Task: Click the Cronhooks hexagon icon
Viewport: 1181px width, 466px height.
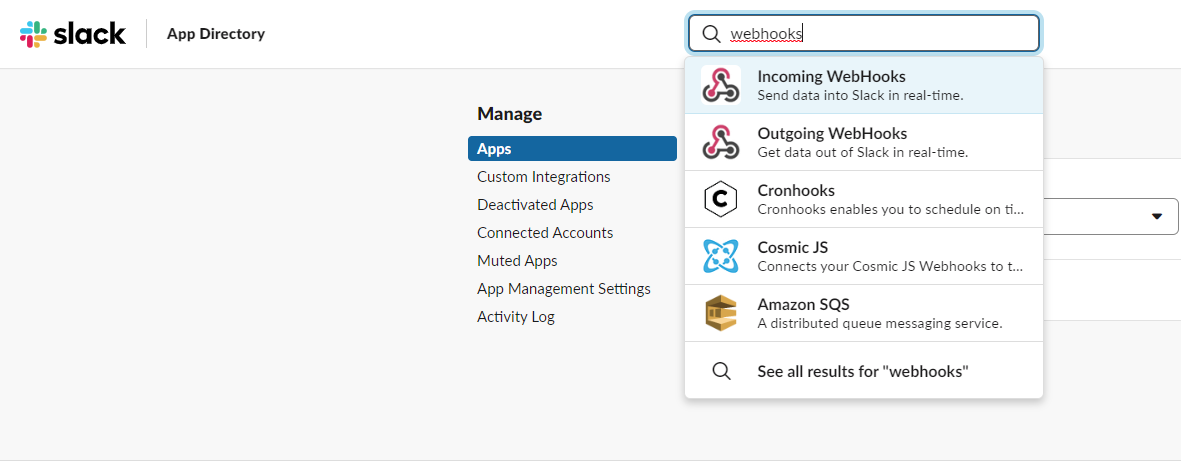Action: 720,199
